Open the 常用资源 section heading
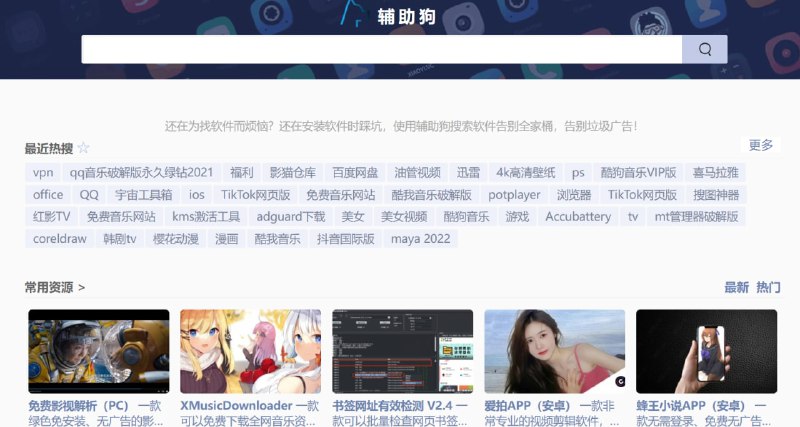The image size is (800, 427). (55, 287)
